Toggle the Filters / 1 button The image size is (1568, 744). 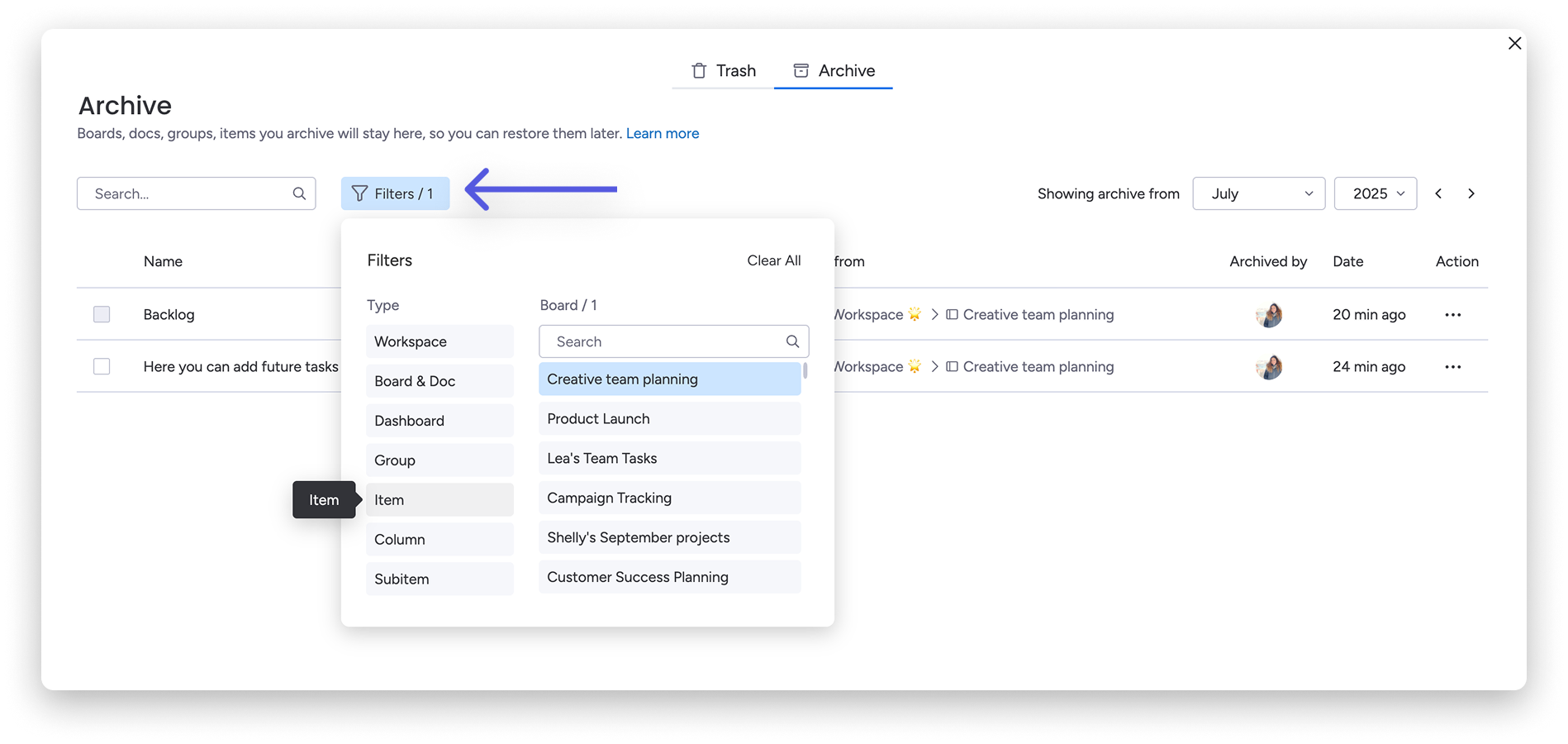395,193
